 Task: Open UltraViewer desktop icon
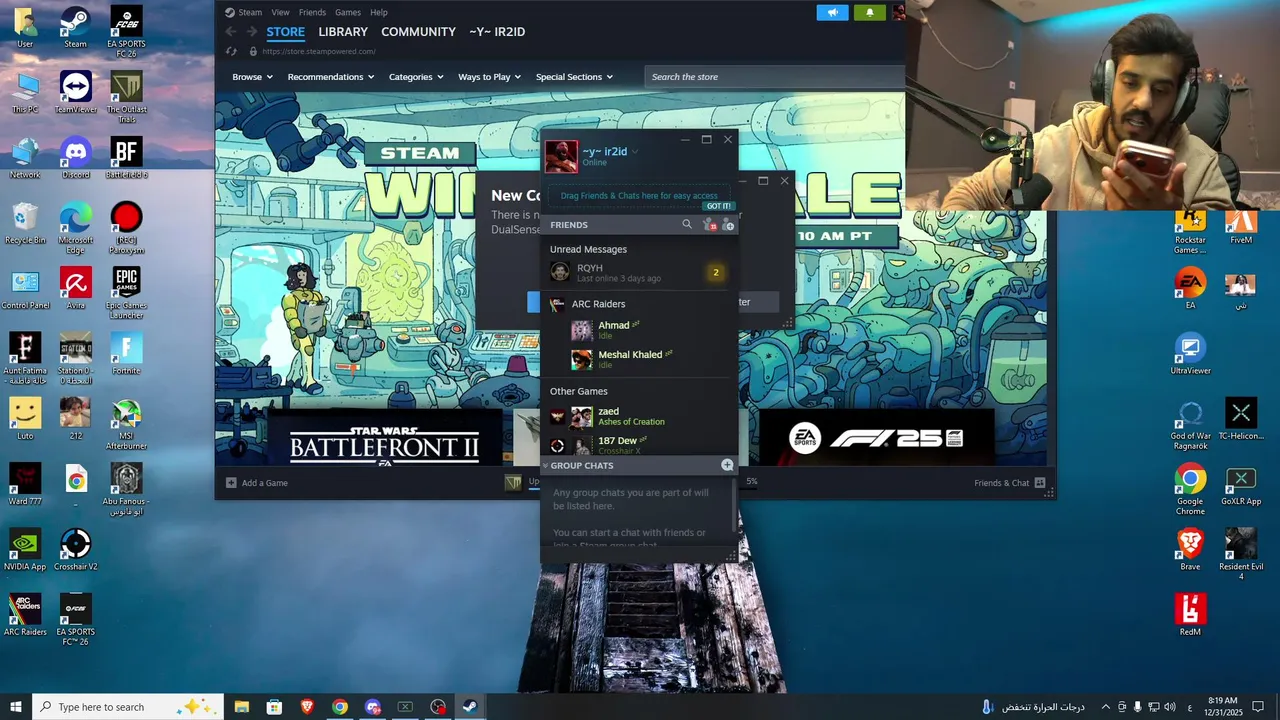click(1190, 354)
